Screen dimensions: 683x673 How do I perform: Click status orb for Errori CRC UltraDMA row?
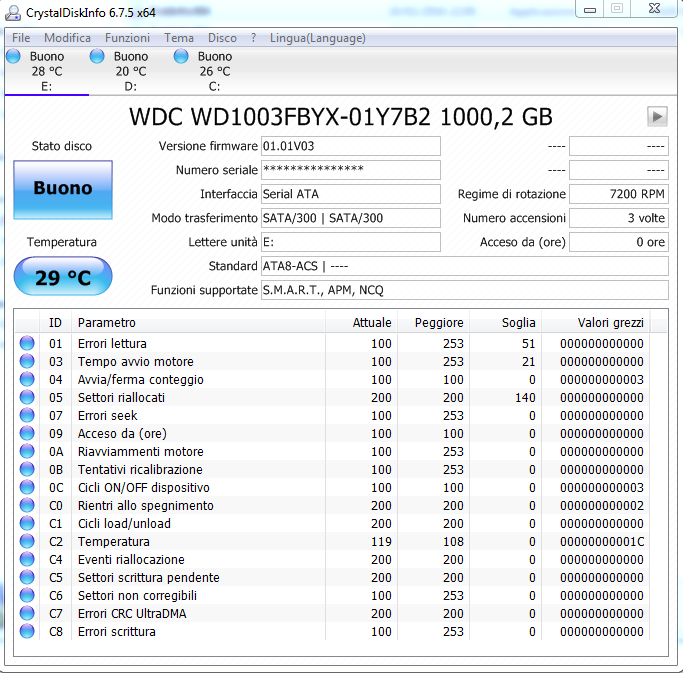[x=27, y=614]
